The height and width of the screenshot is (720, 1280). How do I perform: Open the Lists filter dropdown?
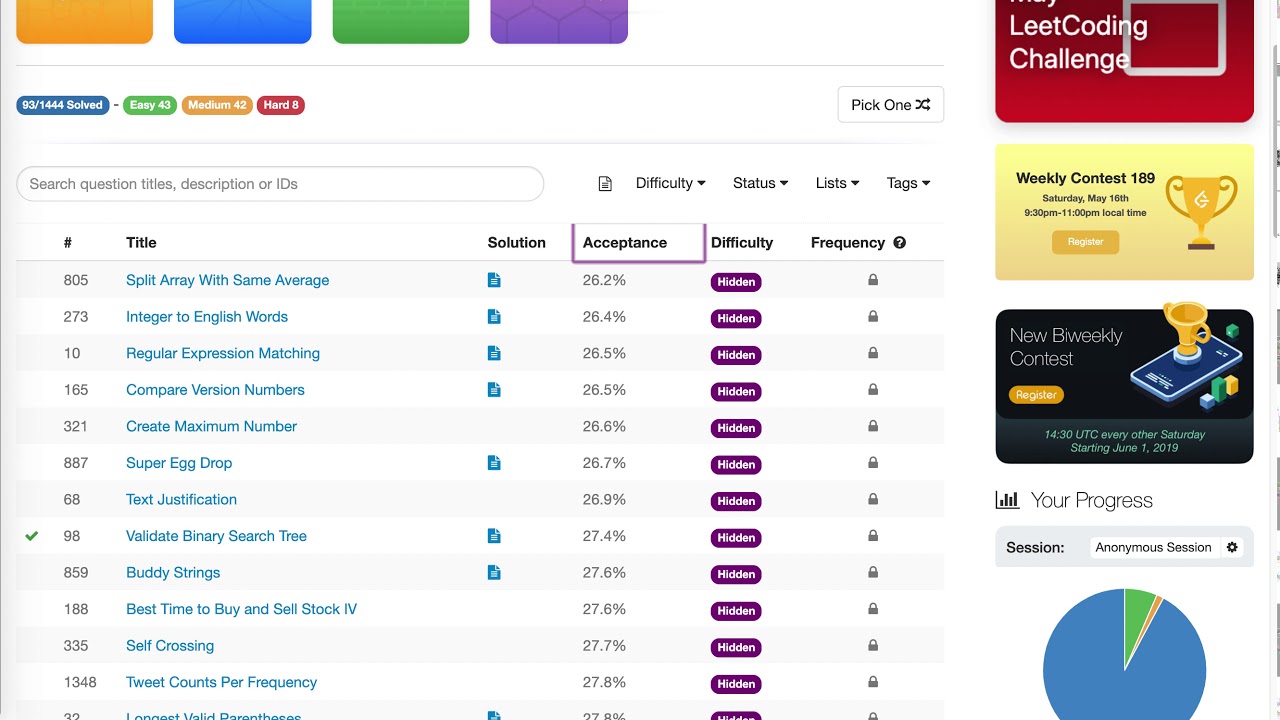837,183
